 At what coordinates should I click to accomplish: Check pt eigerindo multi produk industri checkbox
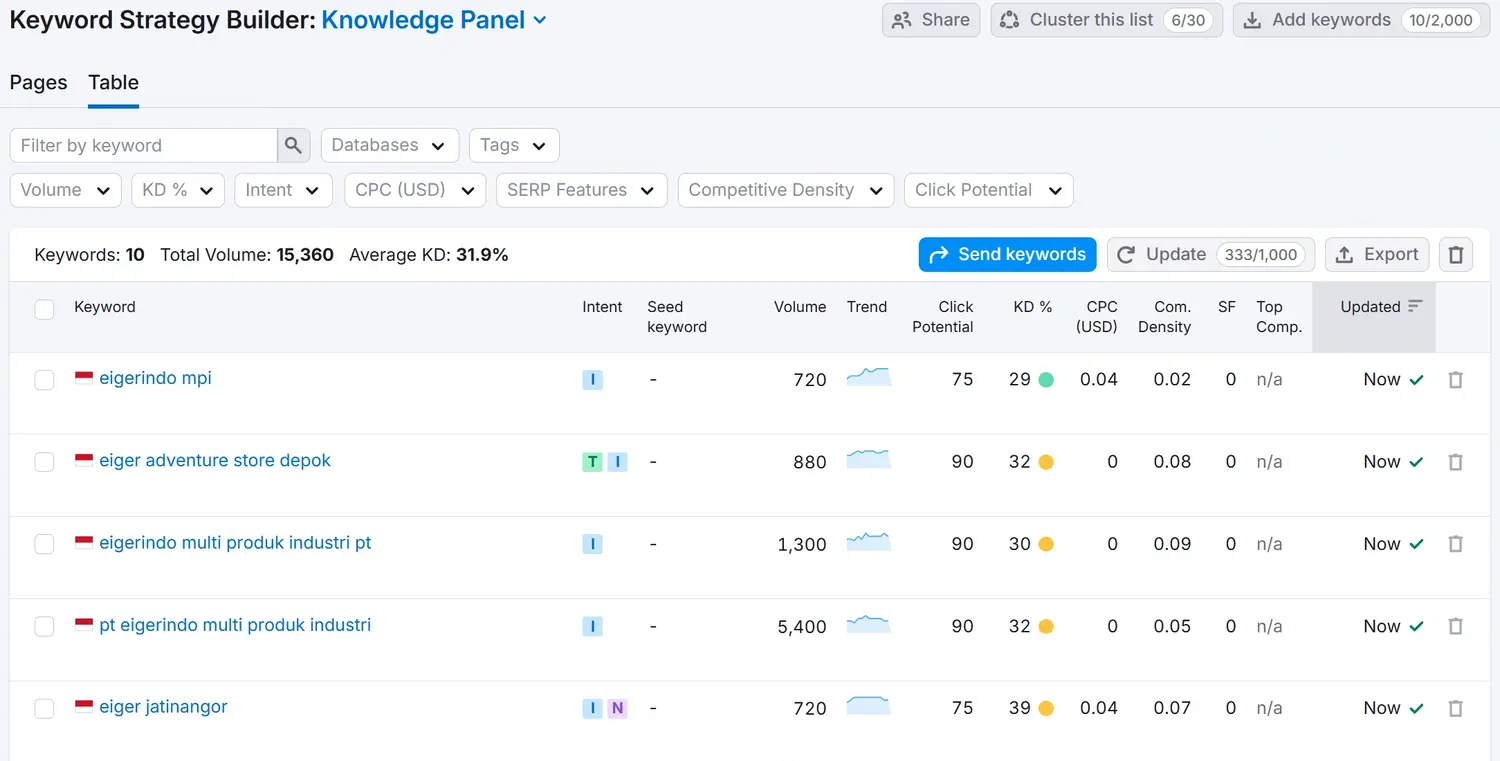pyautogui.click(x=44, y=627)
